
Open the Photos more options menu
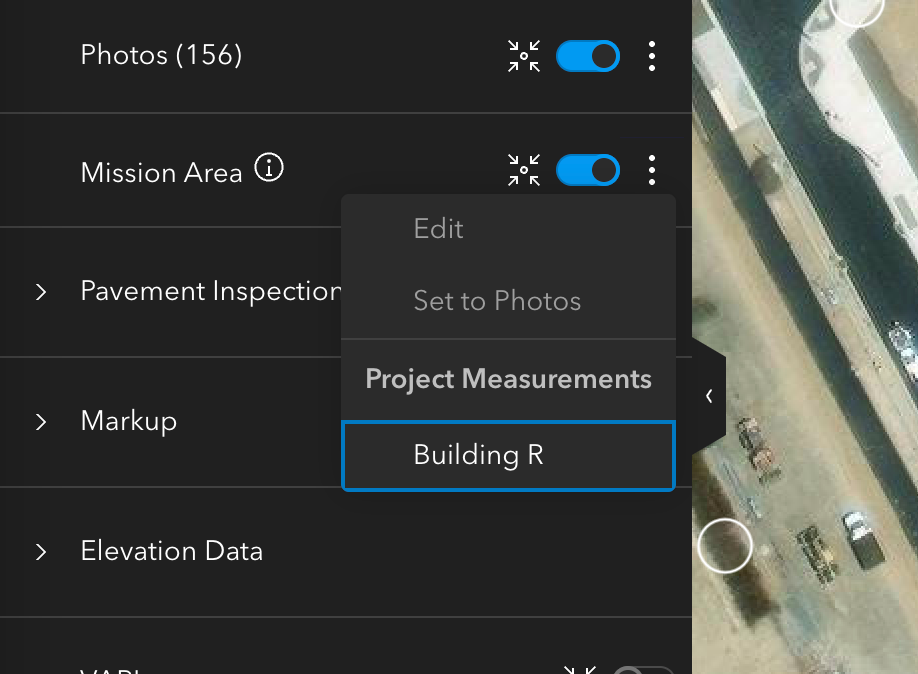click(x=652, y=56)
